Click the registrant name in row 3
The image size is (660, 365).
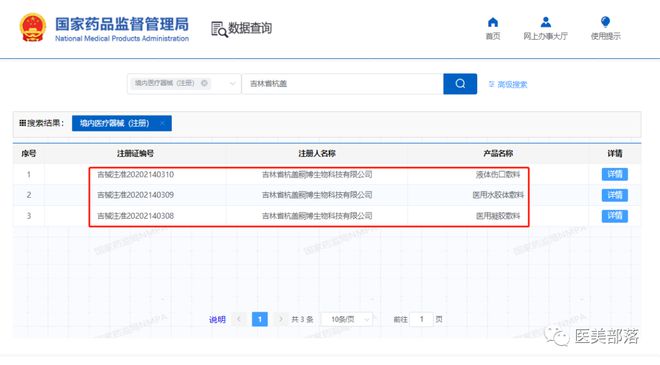pyautogui.click(x=317, y=216)
